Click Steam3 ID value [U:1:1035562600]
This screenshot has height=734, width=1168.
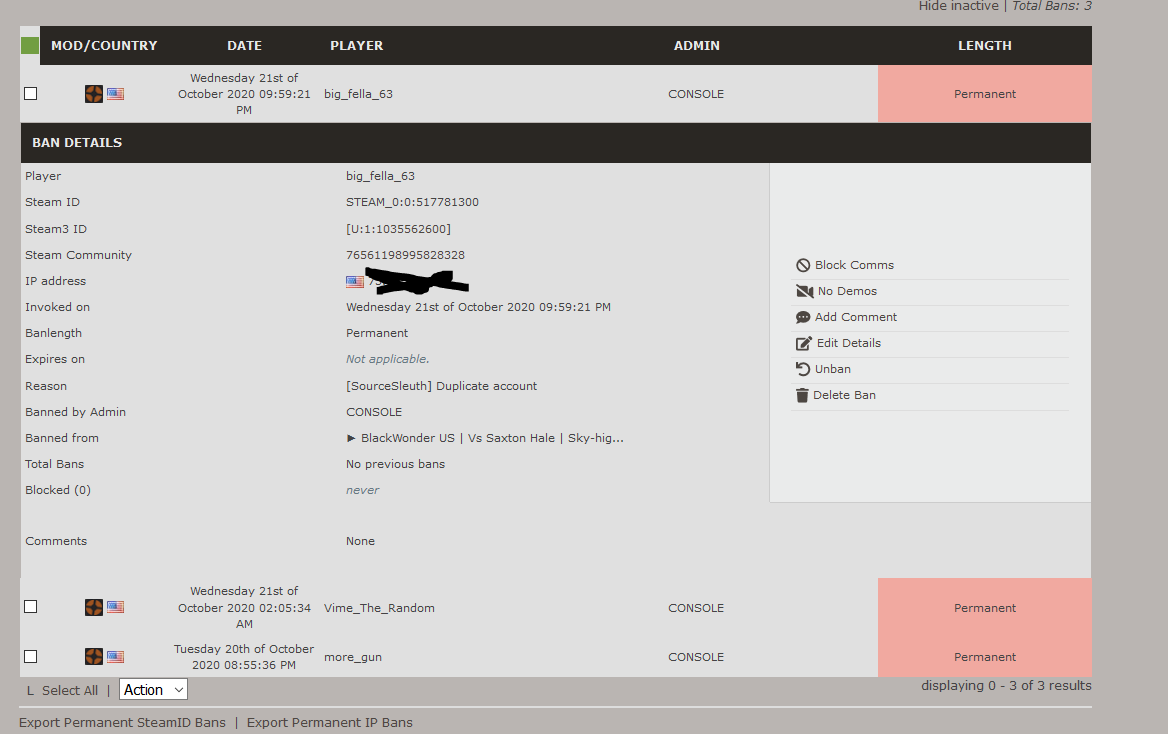tap(399, 229)
